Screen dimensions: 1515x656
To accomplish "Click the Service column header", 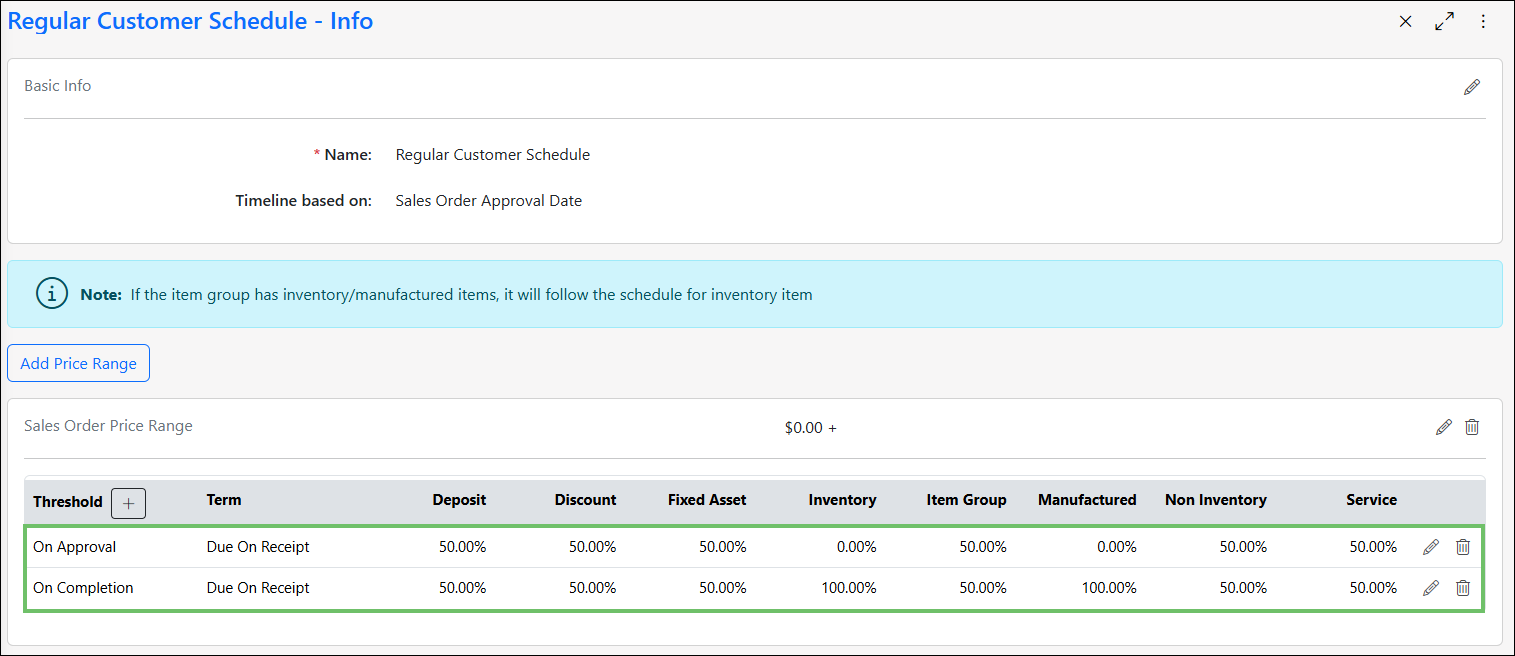I will [x=1371, y=500].
